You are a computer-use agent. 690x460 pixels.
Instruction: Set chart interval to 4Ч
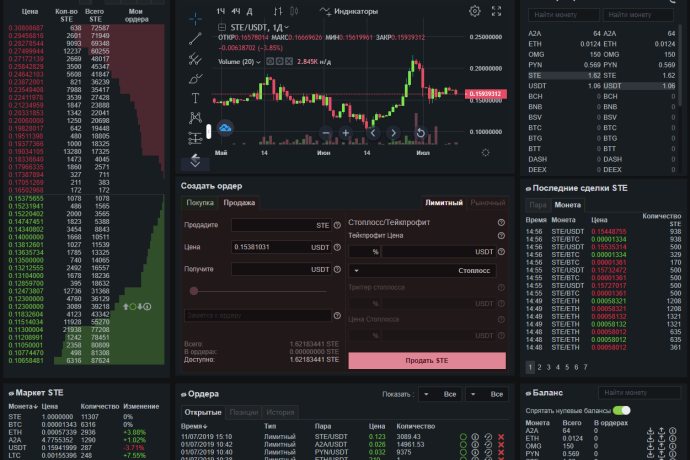236,11
